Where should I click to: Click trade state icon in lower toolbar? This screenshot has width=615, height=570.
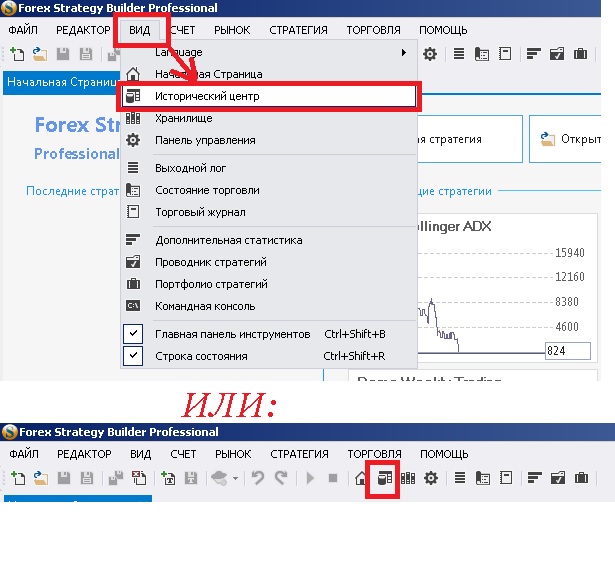483,478
